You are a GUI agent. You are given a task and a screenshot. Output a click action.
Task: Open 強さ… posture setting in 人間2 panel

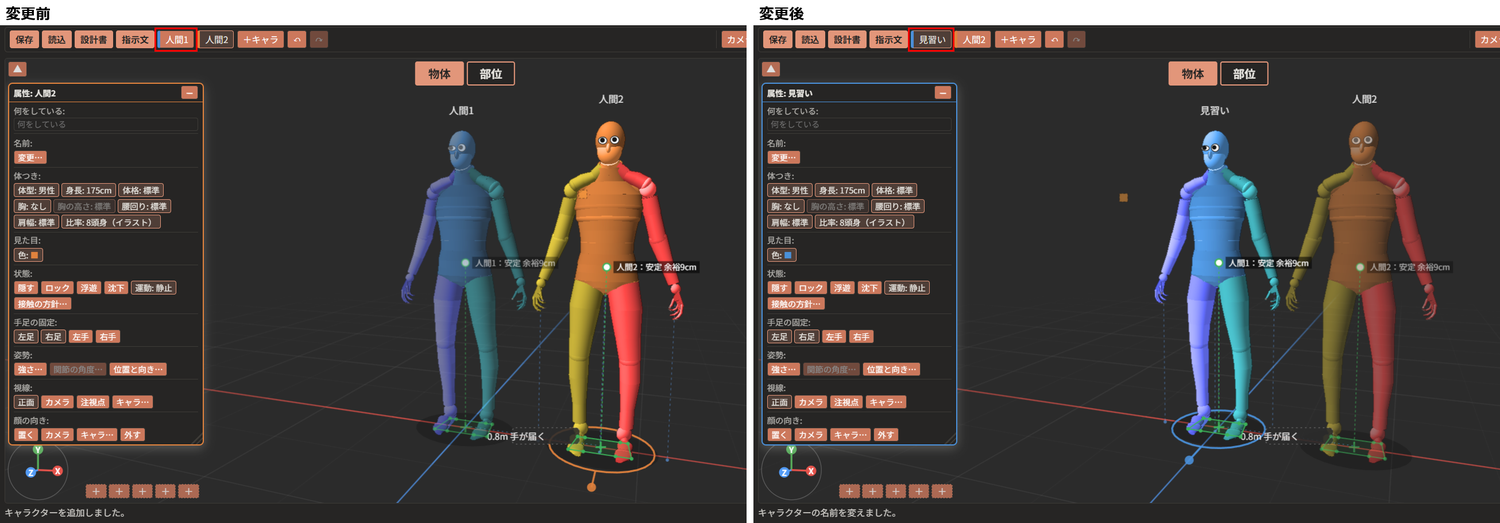point(30,369)
